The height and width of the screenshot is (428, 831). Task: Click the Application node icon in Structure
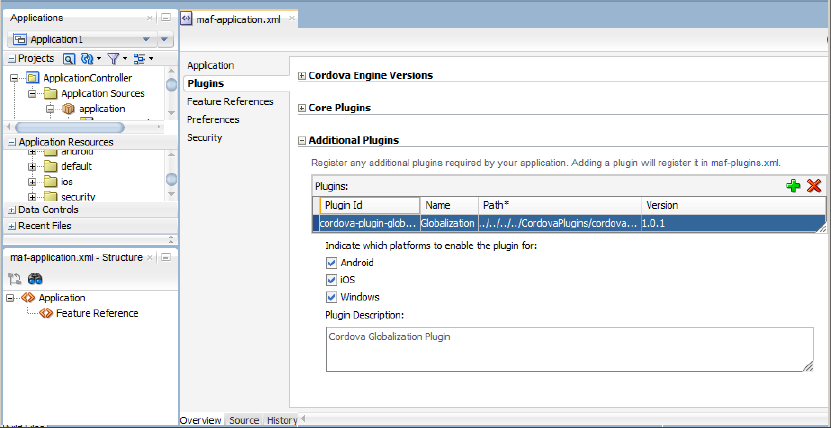(x=28, y=298)
